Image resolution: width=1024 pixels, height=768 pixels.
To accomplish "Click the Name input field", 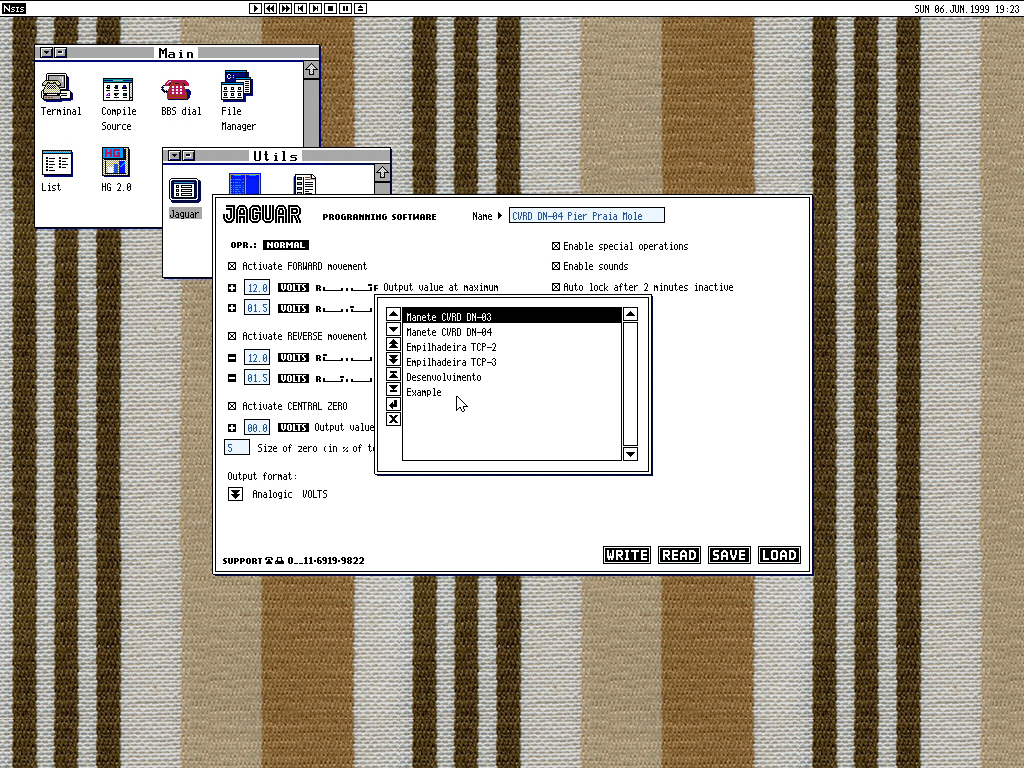I will pos(586,216).
